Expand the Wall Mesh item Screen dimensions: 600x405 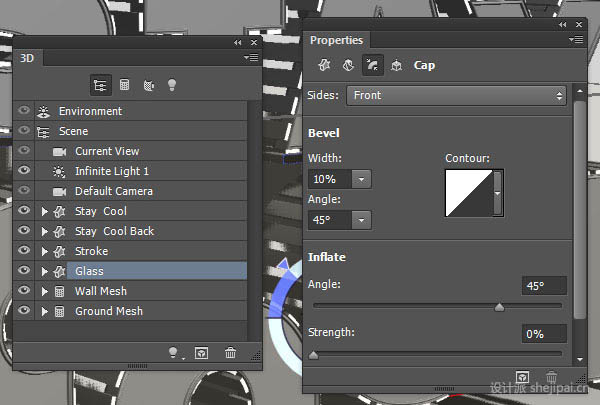click(x=44, y=291)
